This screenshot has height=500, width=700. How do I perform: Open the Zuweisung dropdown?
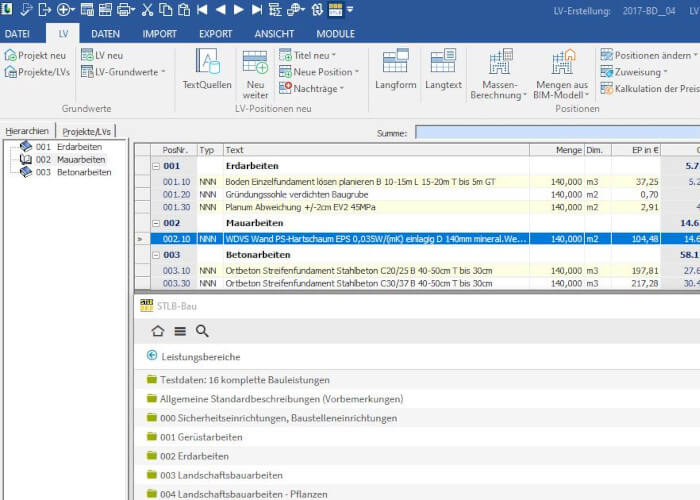tap(634, 72)
